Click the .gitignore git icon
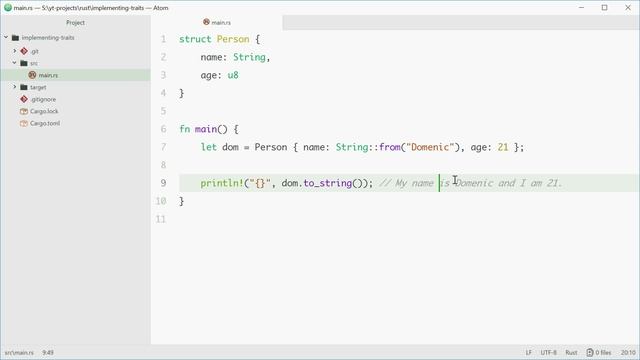This screenshot has height=360, width=640. [24, 99]
